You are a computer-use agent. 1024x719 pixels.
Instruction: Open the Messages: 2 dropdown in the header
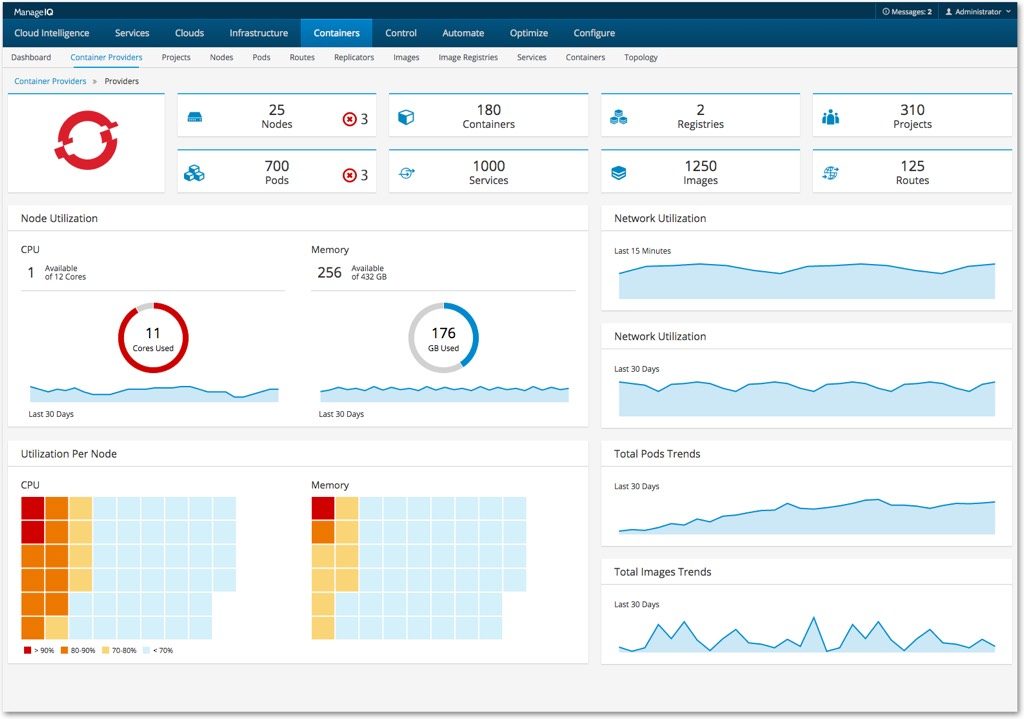coord(903,11)
